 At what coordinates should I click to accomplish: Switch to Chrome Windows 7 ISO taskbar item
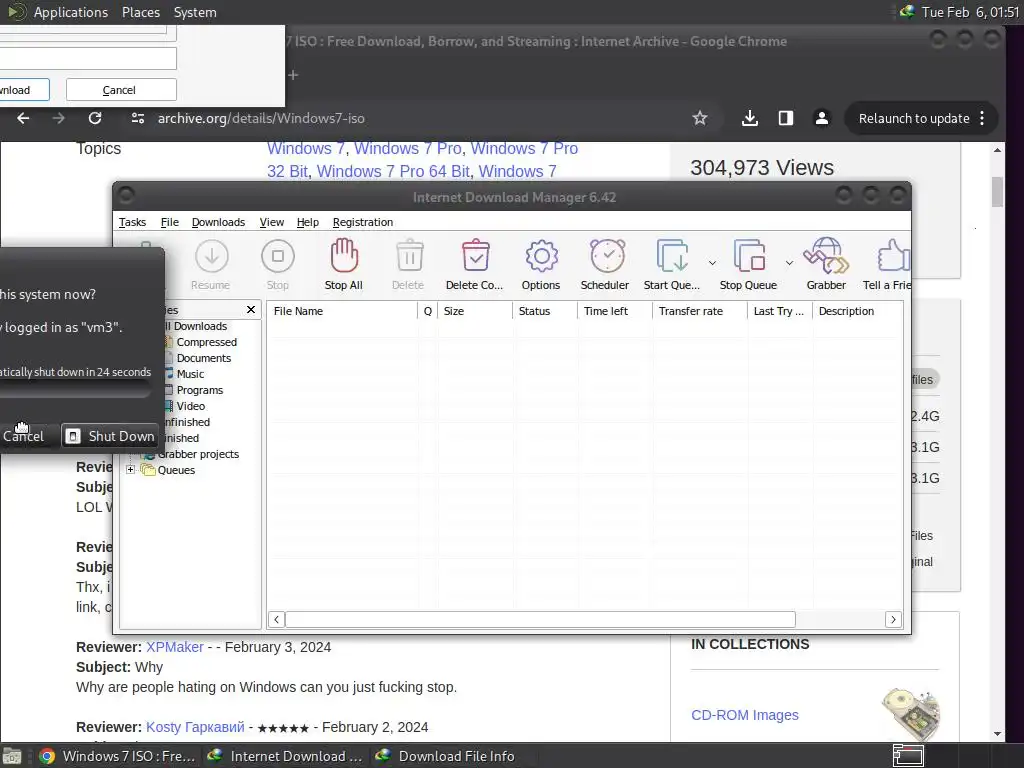[x=118, y=756]
